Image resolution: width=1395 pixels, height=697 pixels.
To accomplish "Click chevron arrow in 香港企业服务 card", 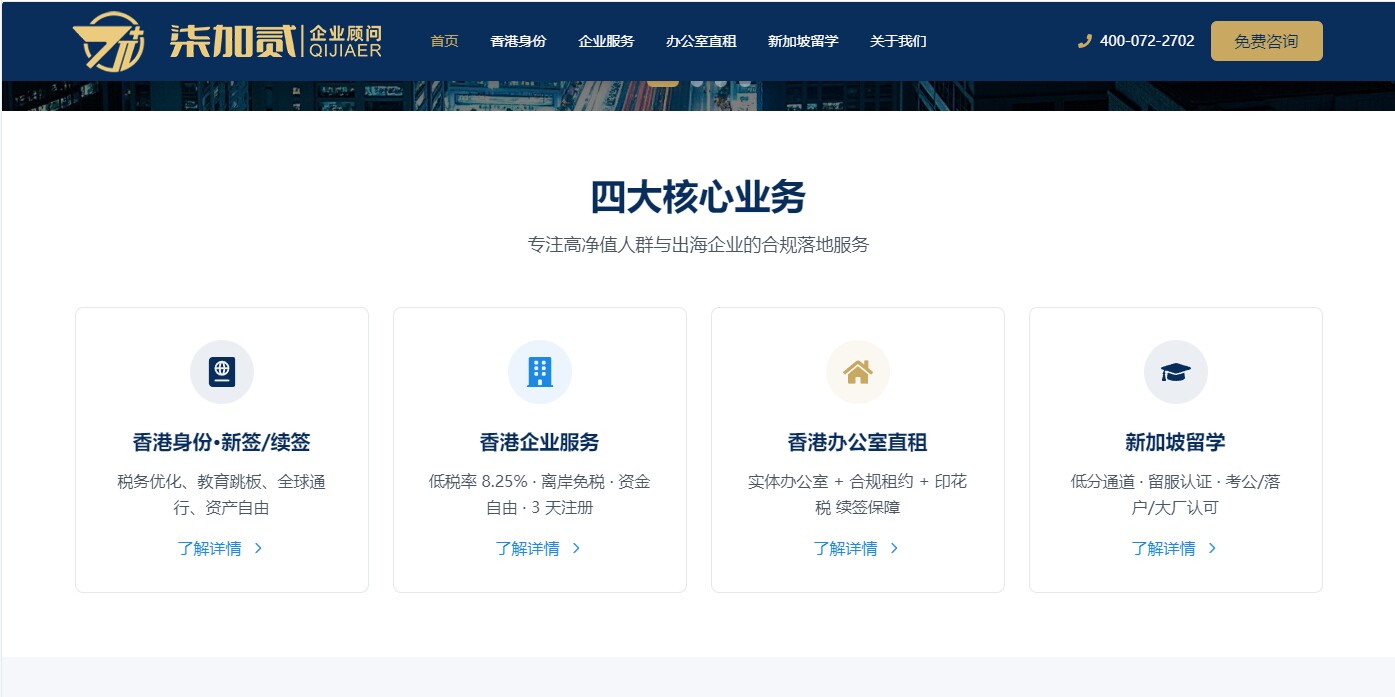I will click(576, 548).
